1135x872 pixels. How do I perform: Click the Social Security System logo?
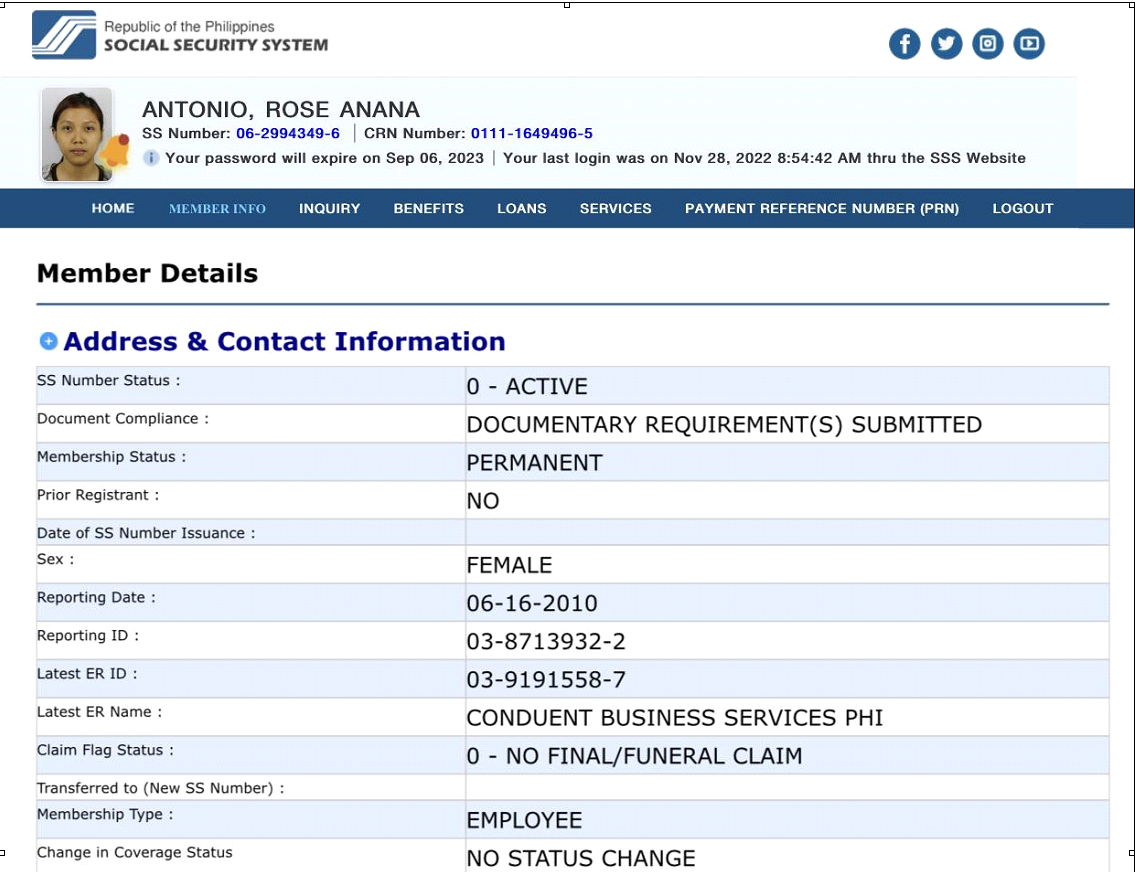pyautogui.click(x=180, y=36)
